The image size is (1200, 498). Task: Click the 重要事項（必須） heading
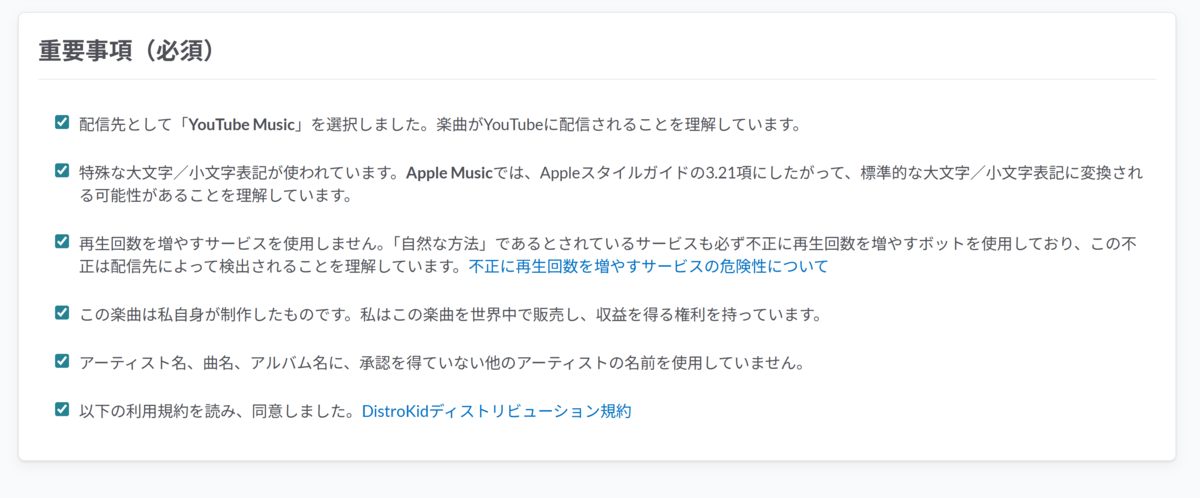(127, 51)
